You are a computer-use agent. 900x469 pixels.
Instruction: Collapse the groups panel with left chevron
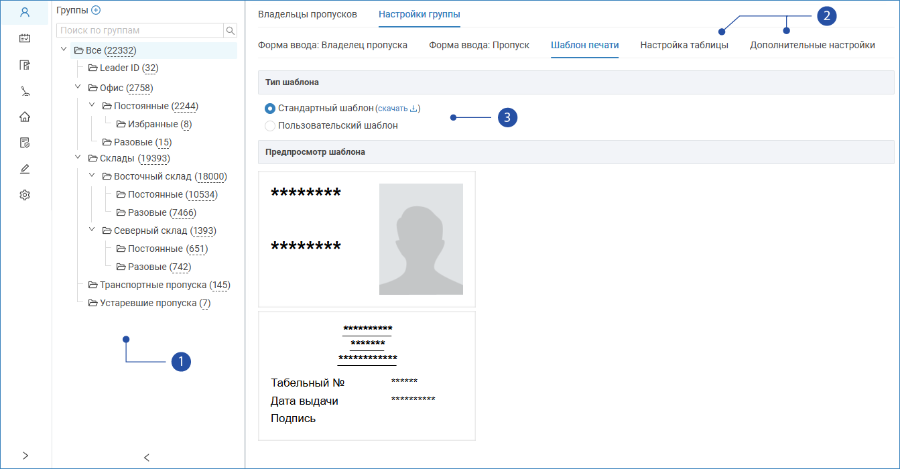(146, 458)
